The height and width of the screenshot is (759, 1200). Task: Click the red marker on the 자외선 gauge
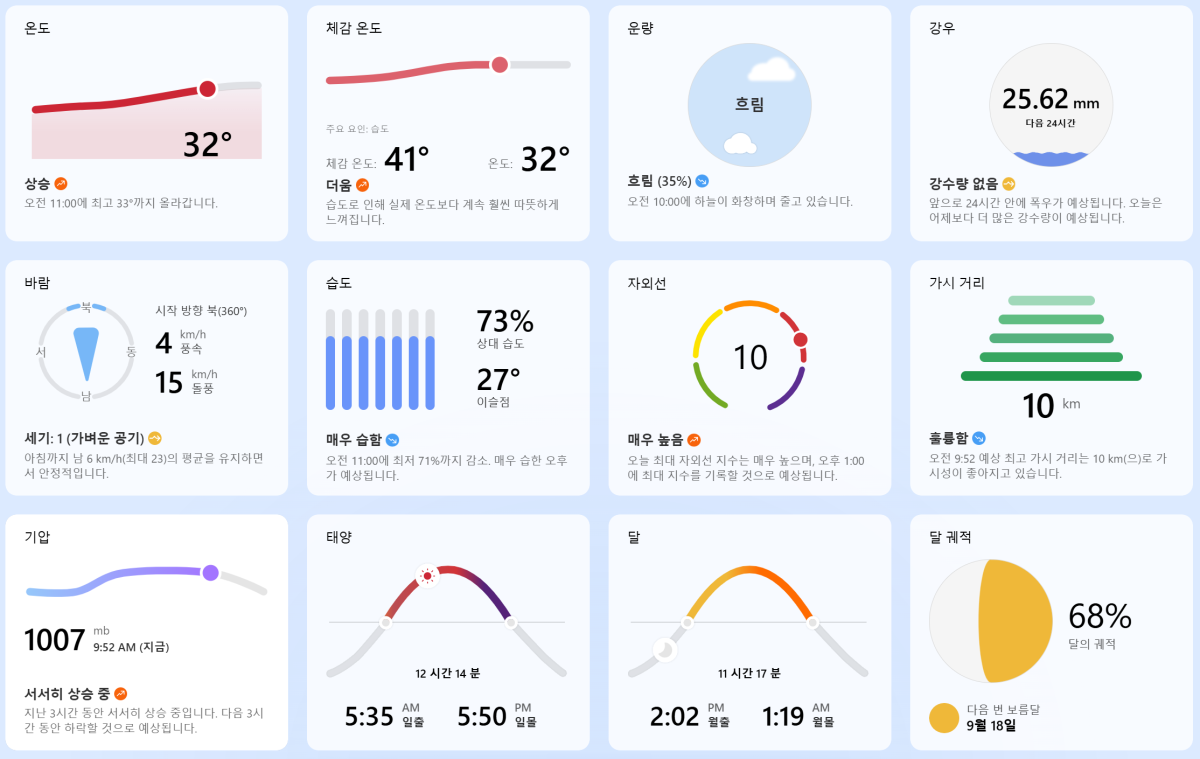[x=800, y=340]
